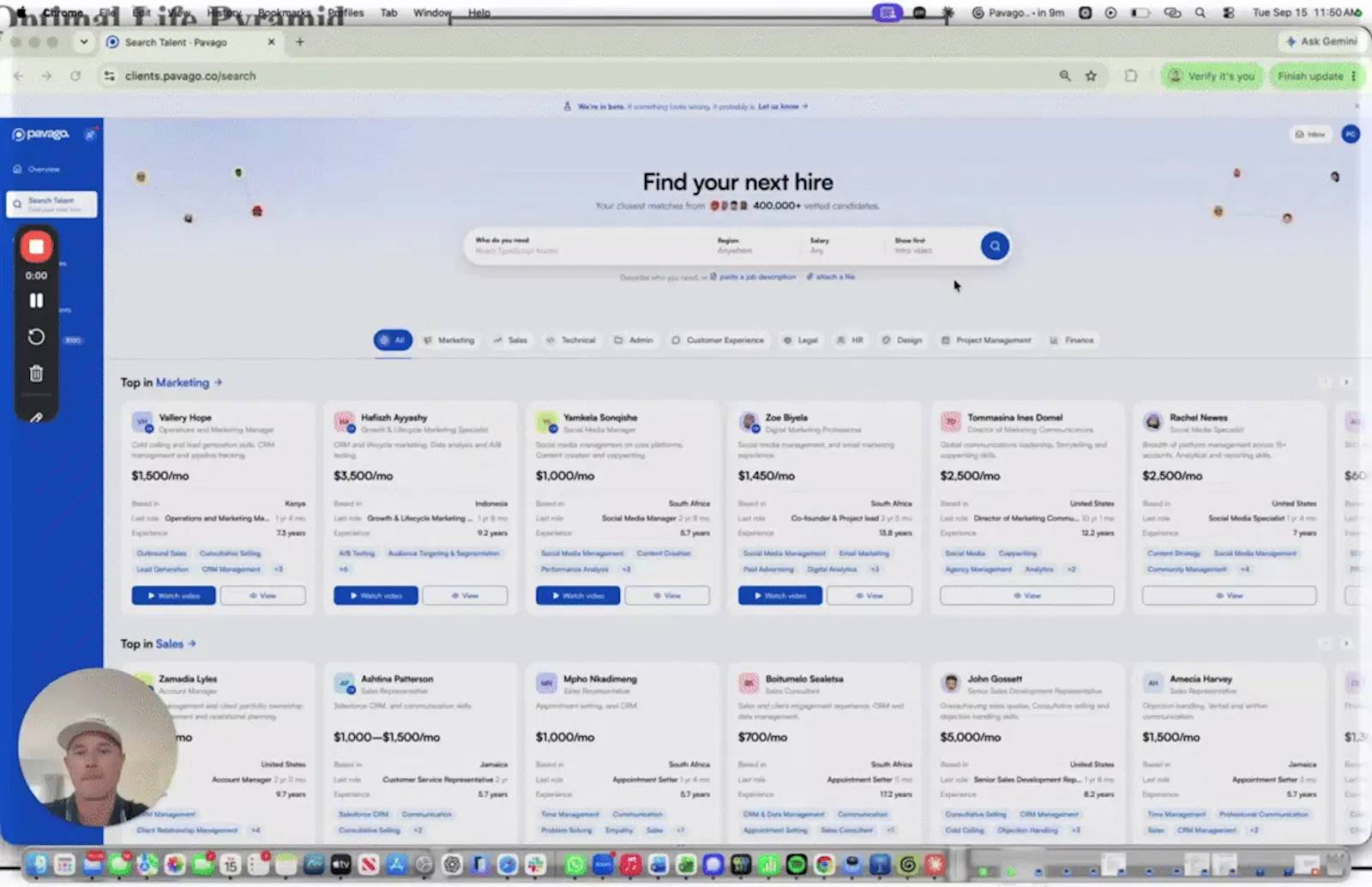Show the Finance category candidates
This screenshot has height=887, width=1372.
[1072, 341]
